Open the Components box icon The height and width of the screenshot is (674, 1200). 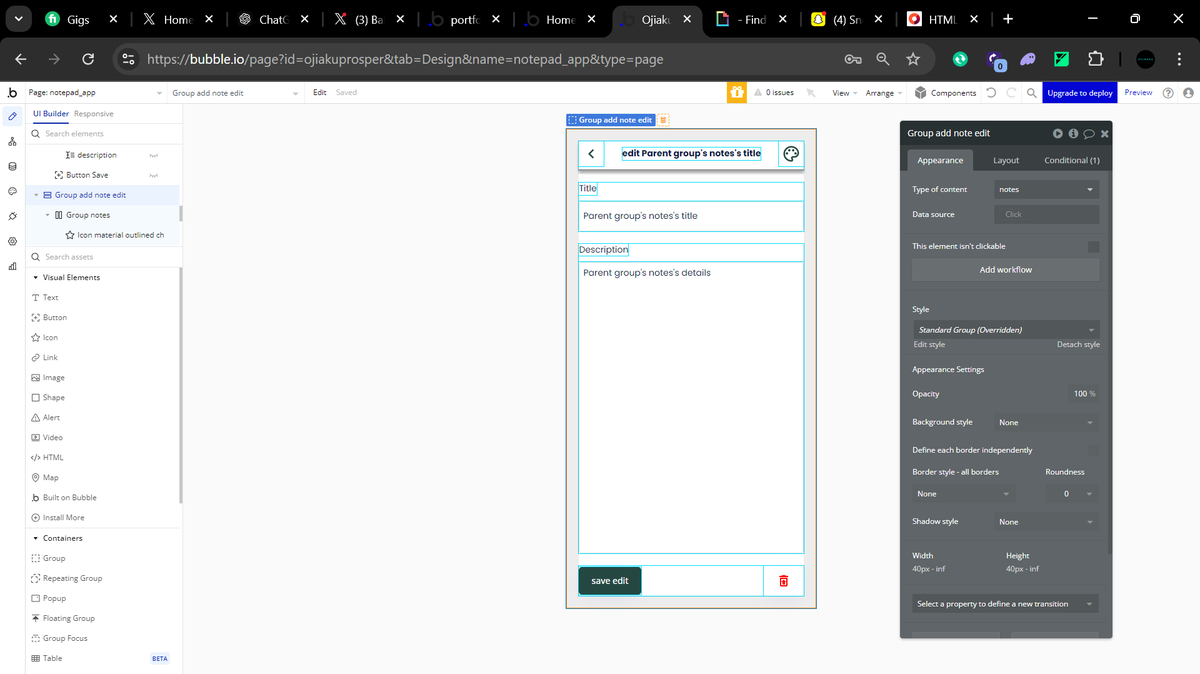[x=919, y=92]
